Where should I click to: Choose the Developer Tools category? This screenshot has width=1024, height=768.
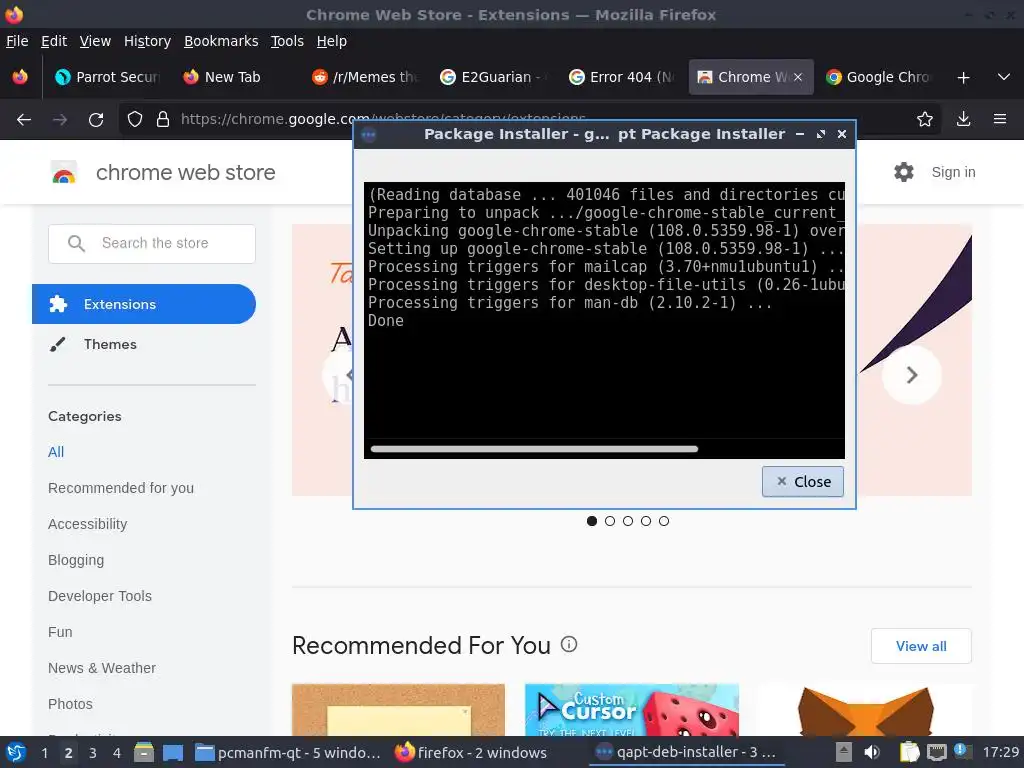tap(100, 596)
